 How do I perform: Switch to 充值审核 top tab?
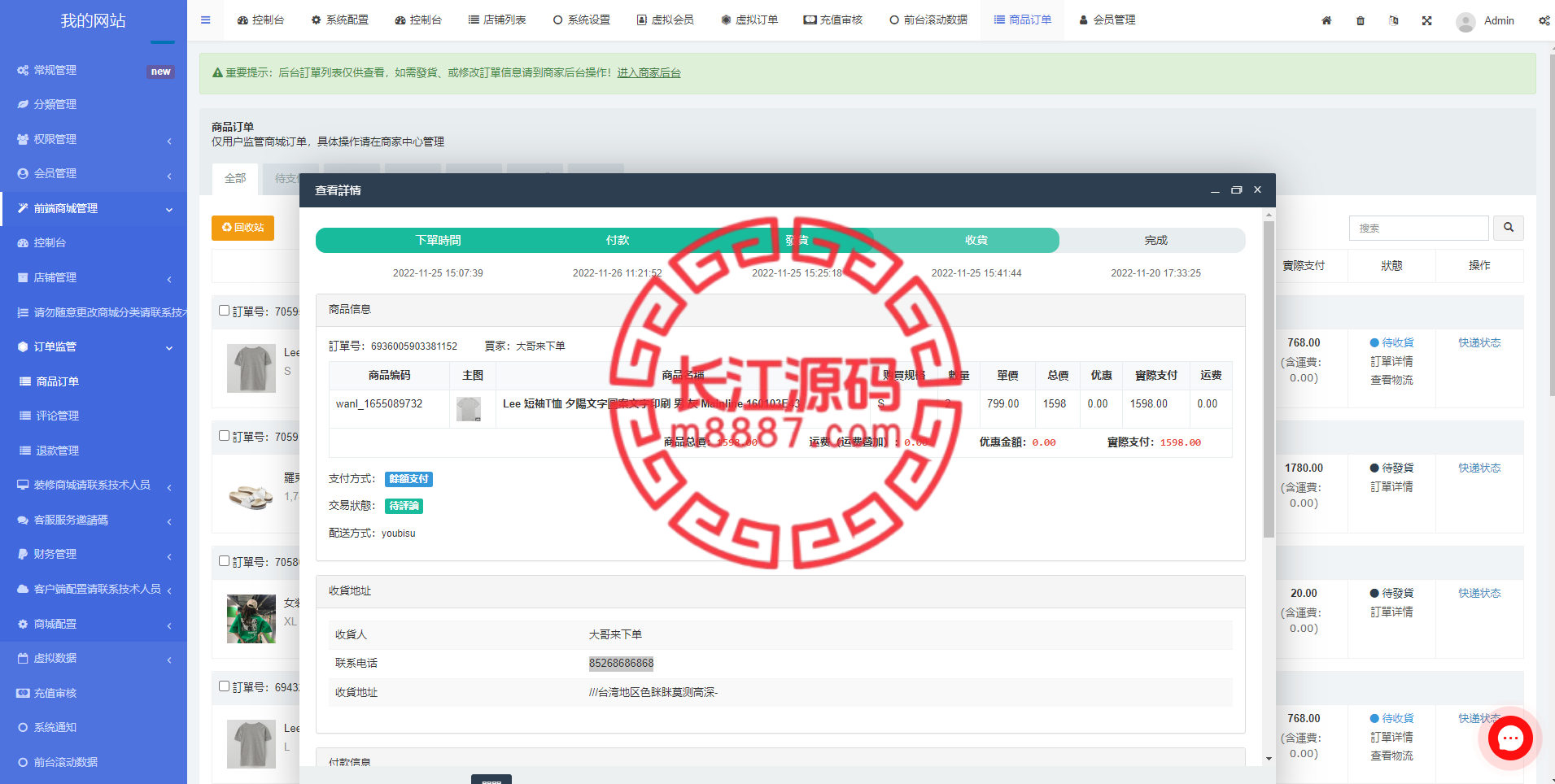(832, 20)
